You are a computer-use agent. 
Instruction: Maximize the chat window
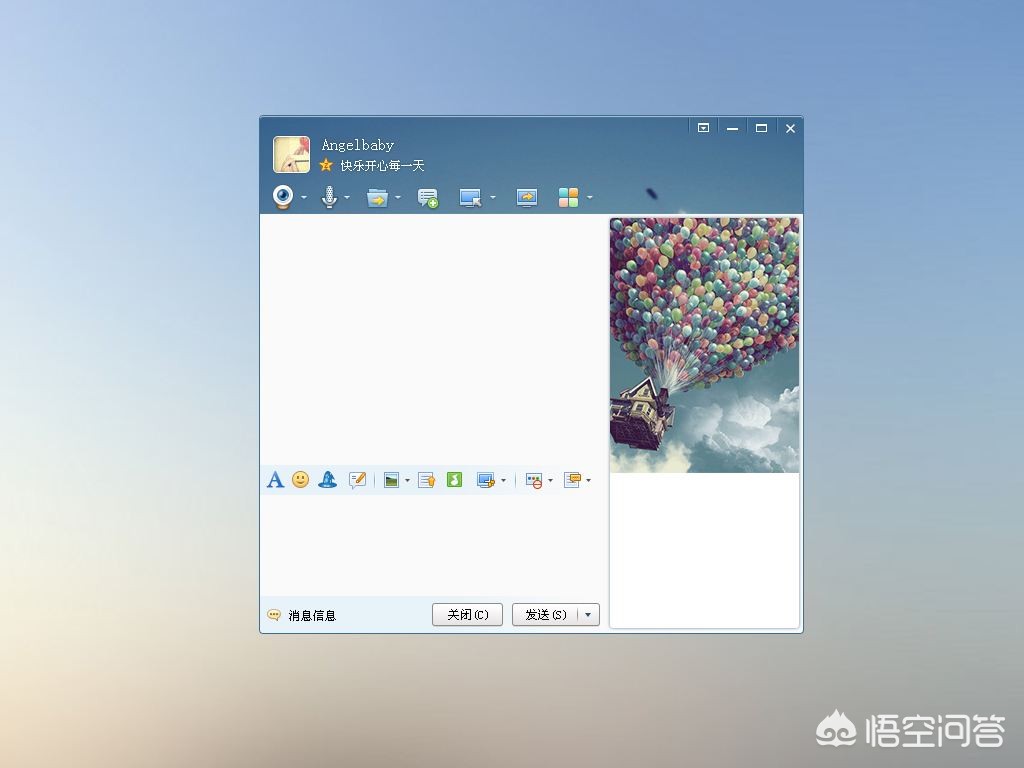(761, 128)
